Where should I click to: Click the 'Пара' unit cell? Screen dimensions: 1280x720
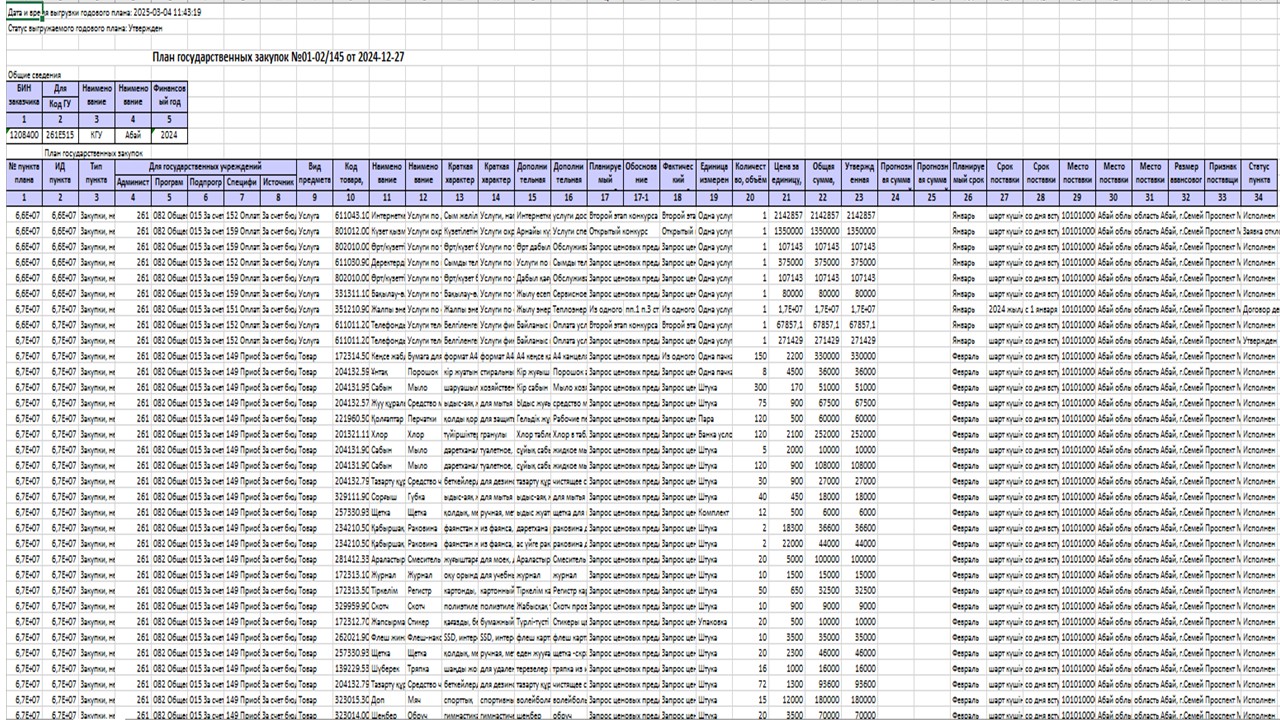(x=714, y=419)
